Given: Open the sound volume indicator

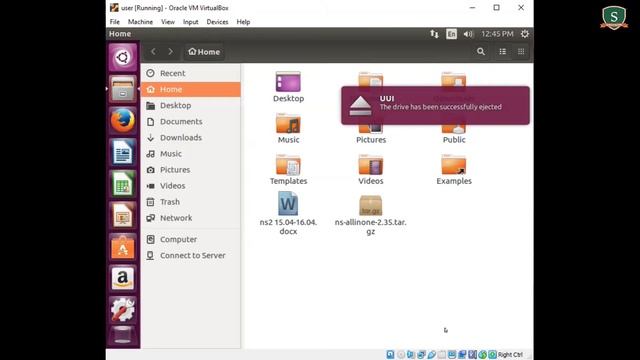Looking at the screenshot, I should (468, 34).
